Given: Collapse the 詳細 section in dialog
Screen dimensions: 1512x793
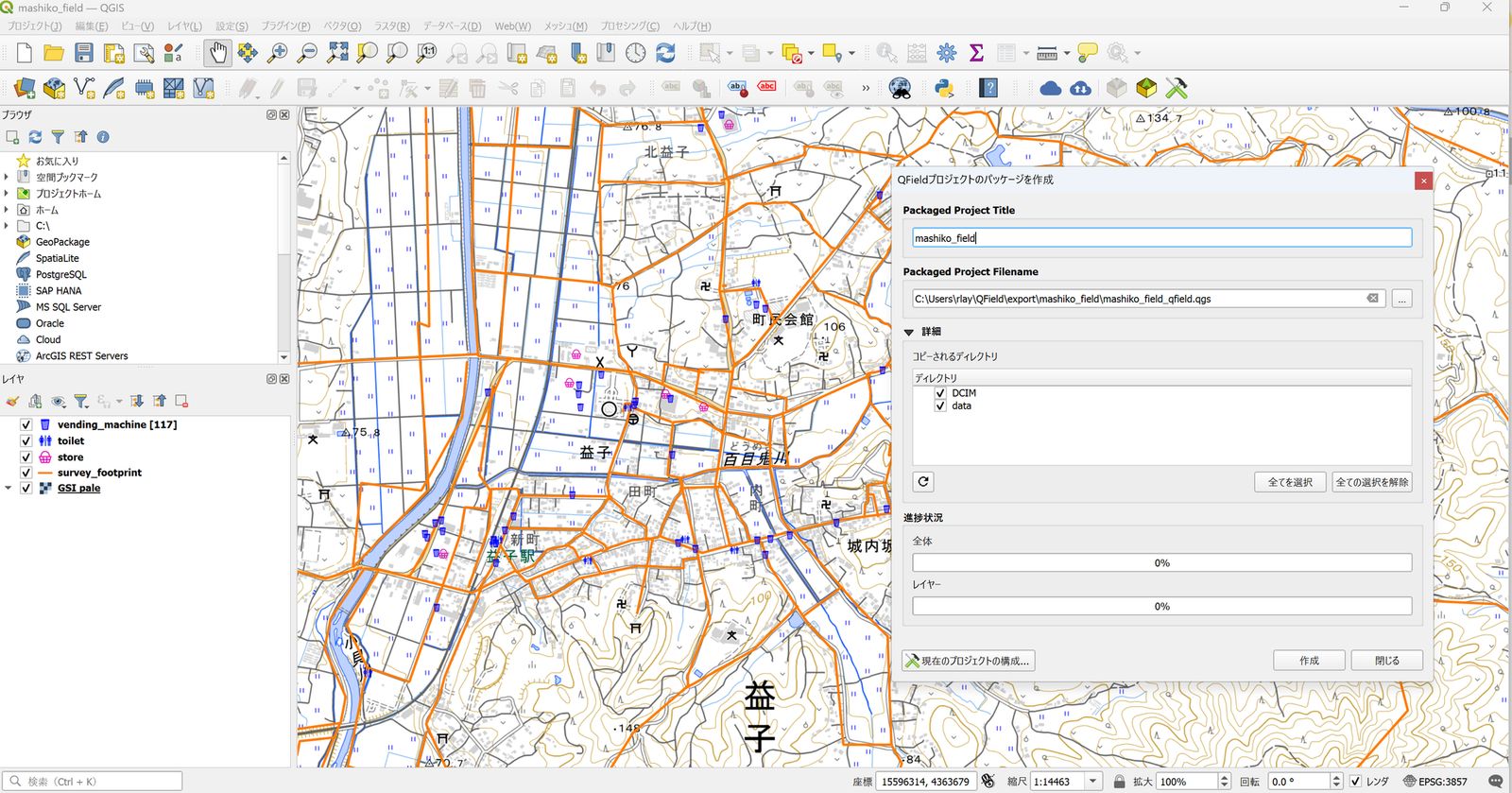Looking at the screenshot, I should [909, 332].
